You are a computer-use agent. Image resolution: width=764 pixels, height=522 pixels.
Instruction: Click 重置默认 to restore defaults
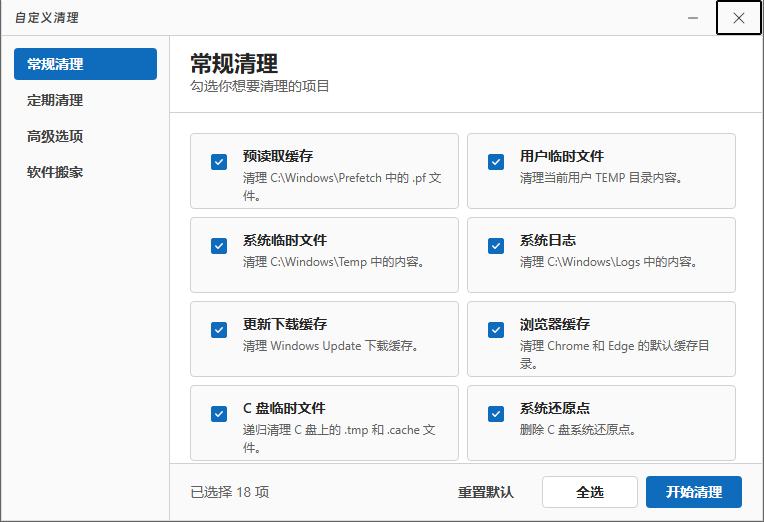(x=486, y=492)
